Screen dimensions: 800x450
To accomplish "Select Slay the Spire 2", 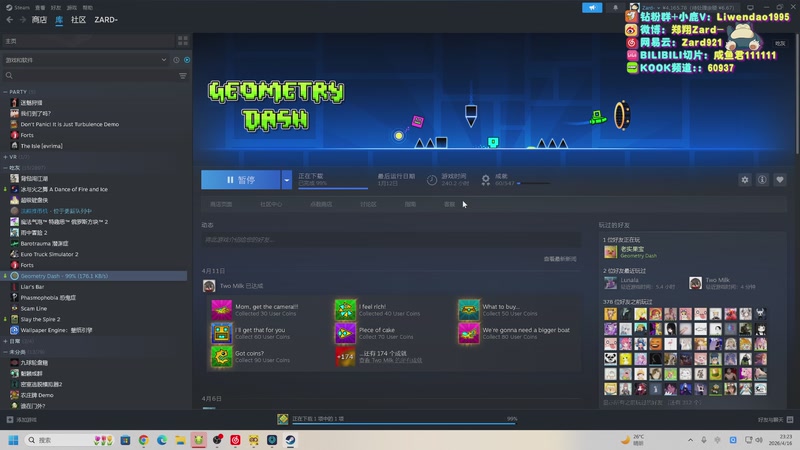I will (x=40, y=319).
